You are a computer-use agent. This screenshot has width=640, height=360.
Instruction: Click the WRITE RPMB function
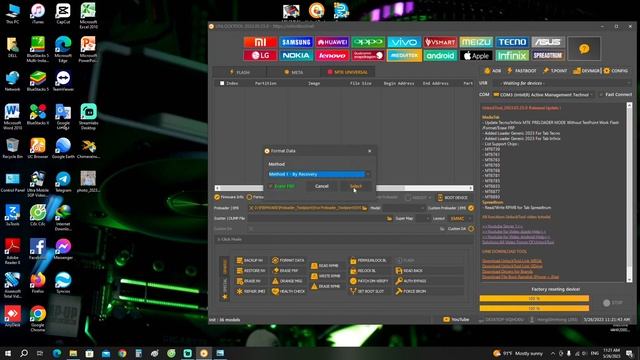(x=326, y=276)
